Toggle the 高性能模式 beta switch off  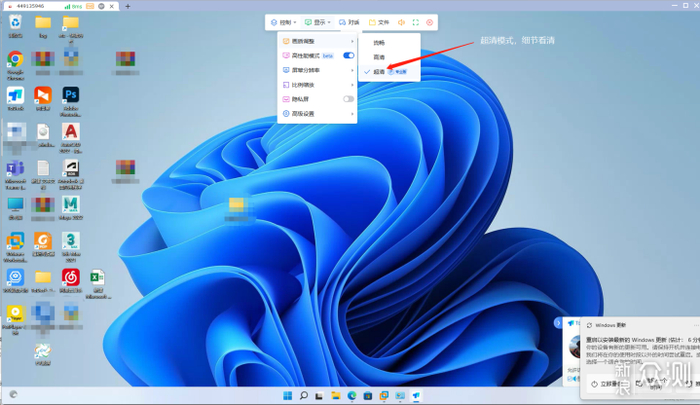click(x=348, y=56)
